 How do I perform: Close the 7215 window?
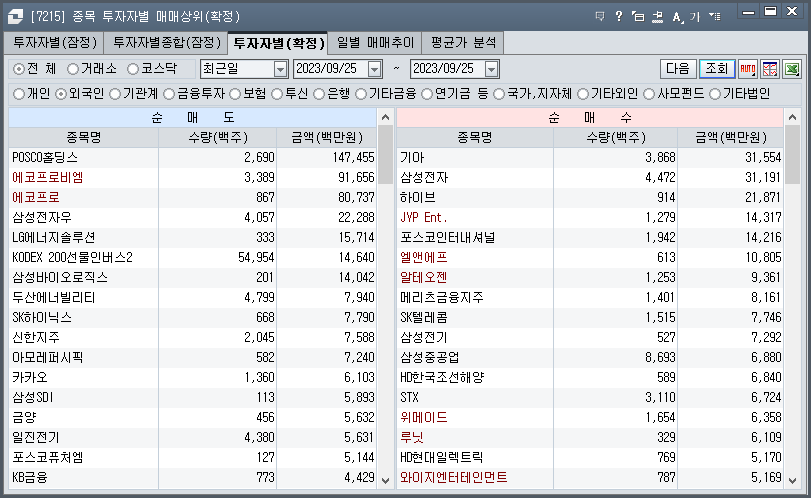[x=792, y=11]
